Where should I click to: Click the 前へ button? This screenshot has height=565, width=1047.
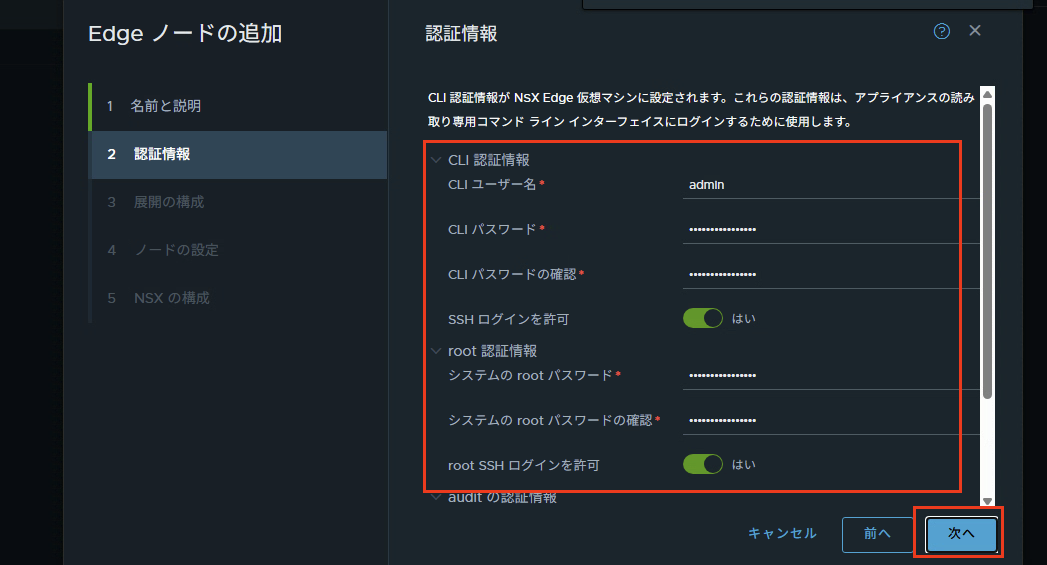[x=877, y=534]
